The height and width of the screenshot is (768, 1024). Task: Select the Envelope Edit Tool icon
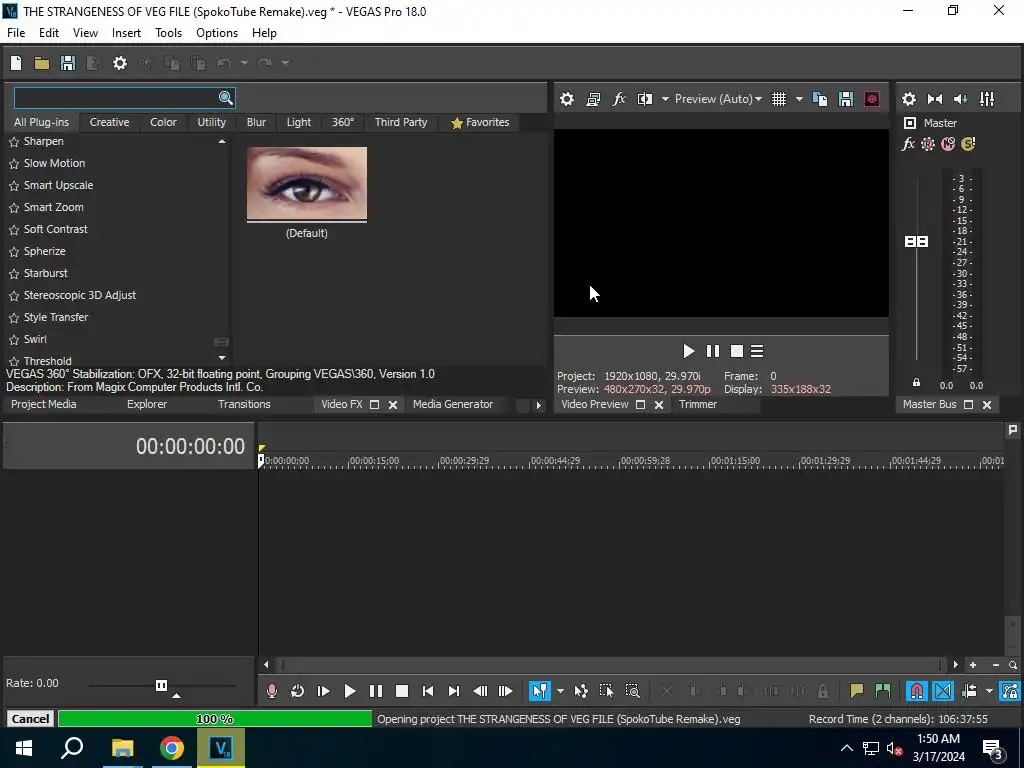click(x=581, y=691)
